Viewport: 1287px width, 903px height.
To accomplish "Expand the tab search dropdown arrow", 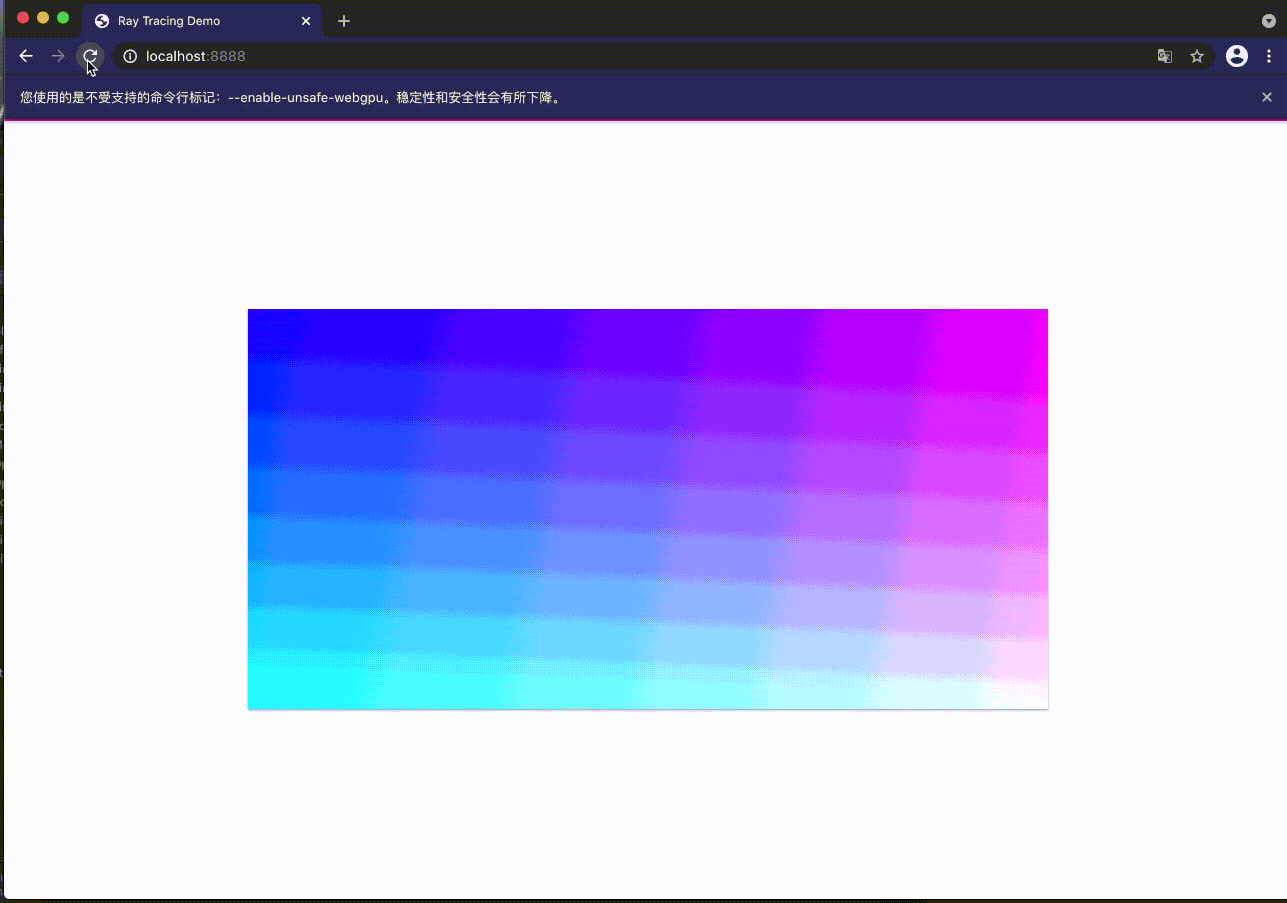I will point(1268,20).
